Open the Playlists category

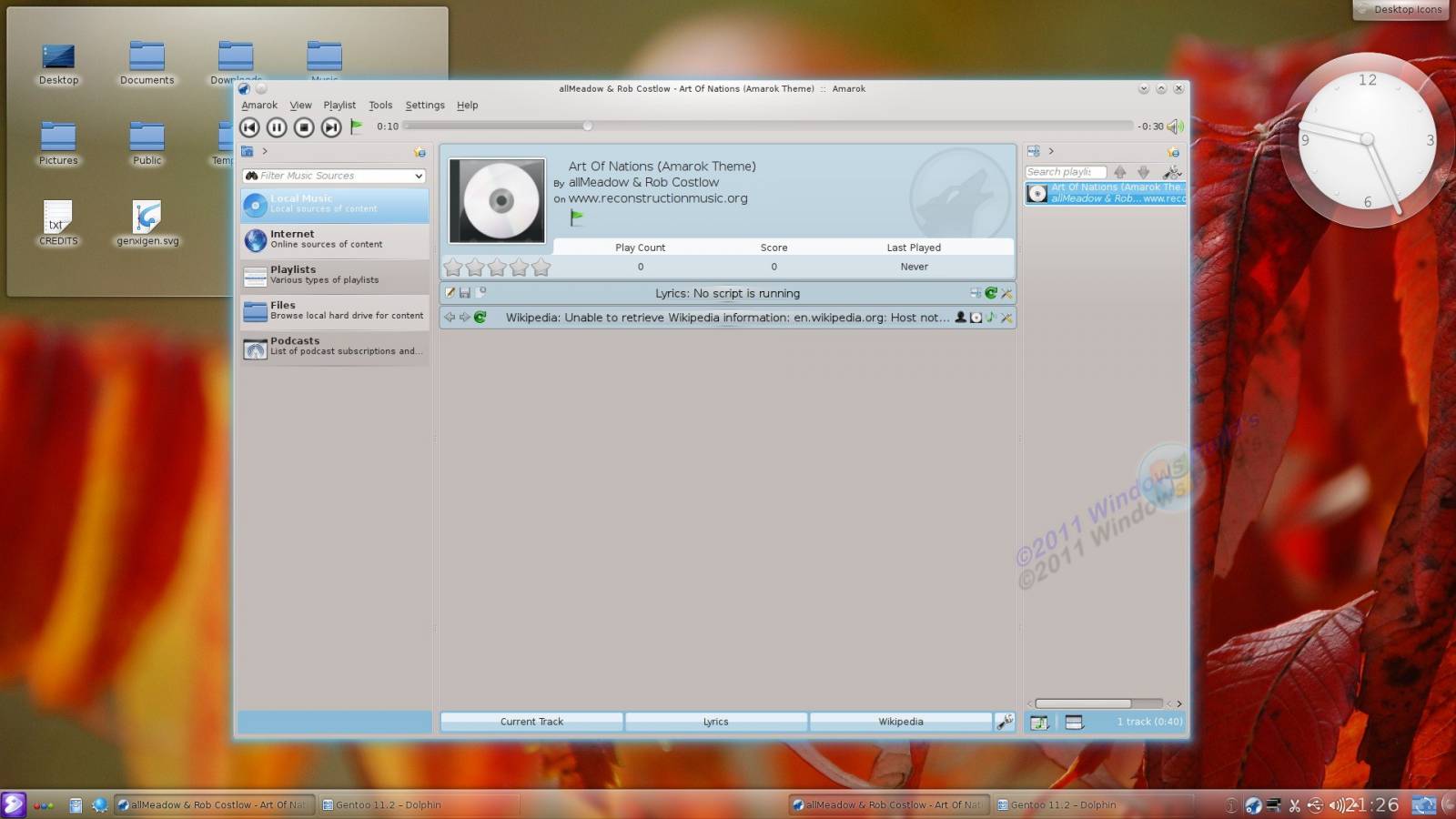335,276
